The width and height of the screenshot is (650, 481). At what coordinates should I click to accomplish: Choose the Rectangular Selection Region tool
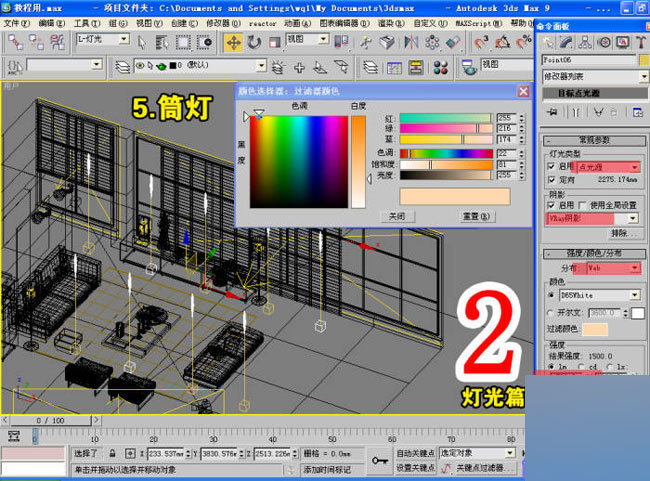tap(183, 42)
